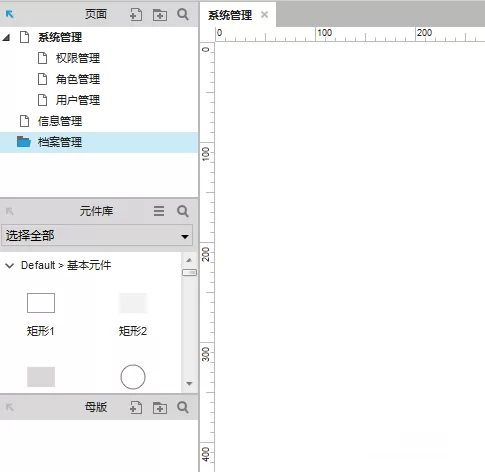Select the 权限管理 page
Screen dimensions: 485x472
[x=78, y=58]
